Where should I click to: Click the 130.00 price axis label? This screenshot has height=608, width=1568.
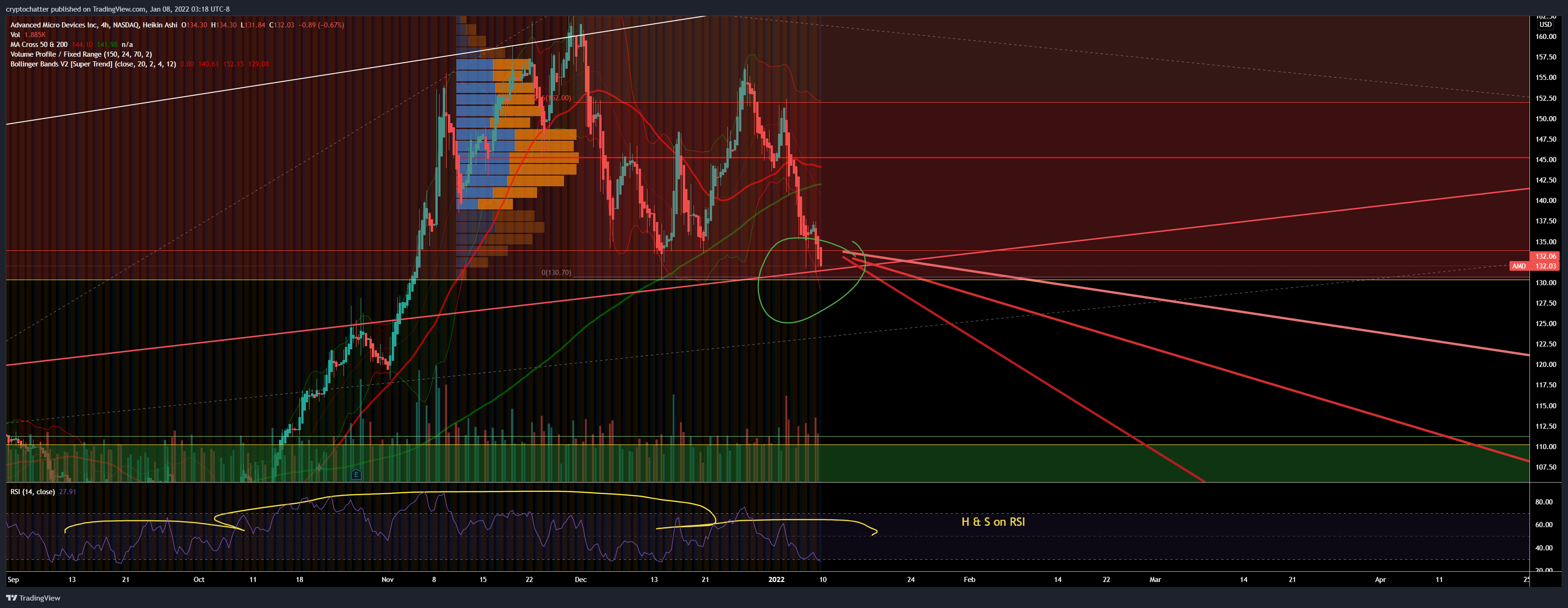pos(1545,283)
